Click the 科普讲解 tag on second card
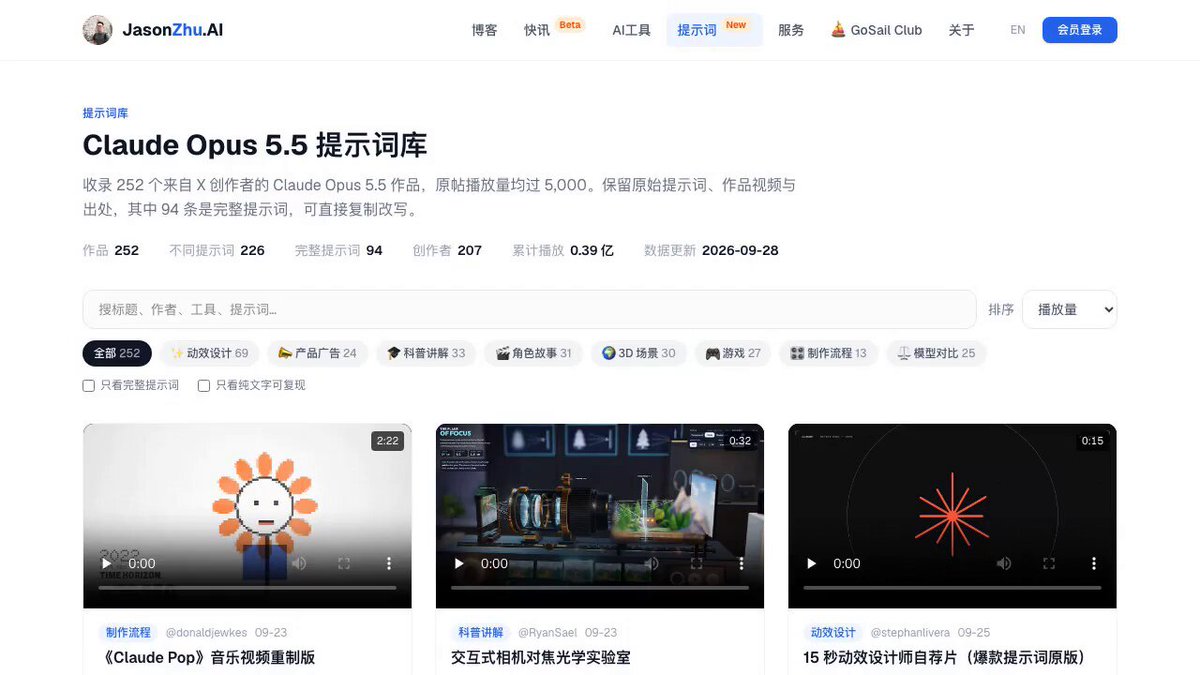 pos(481,633)
